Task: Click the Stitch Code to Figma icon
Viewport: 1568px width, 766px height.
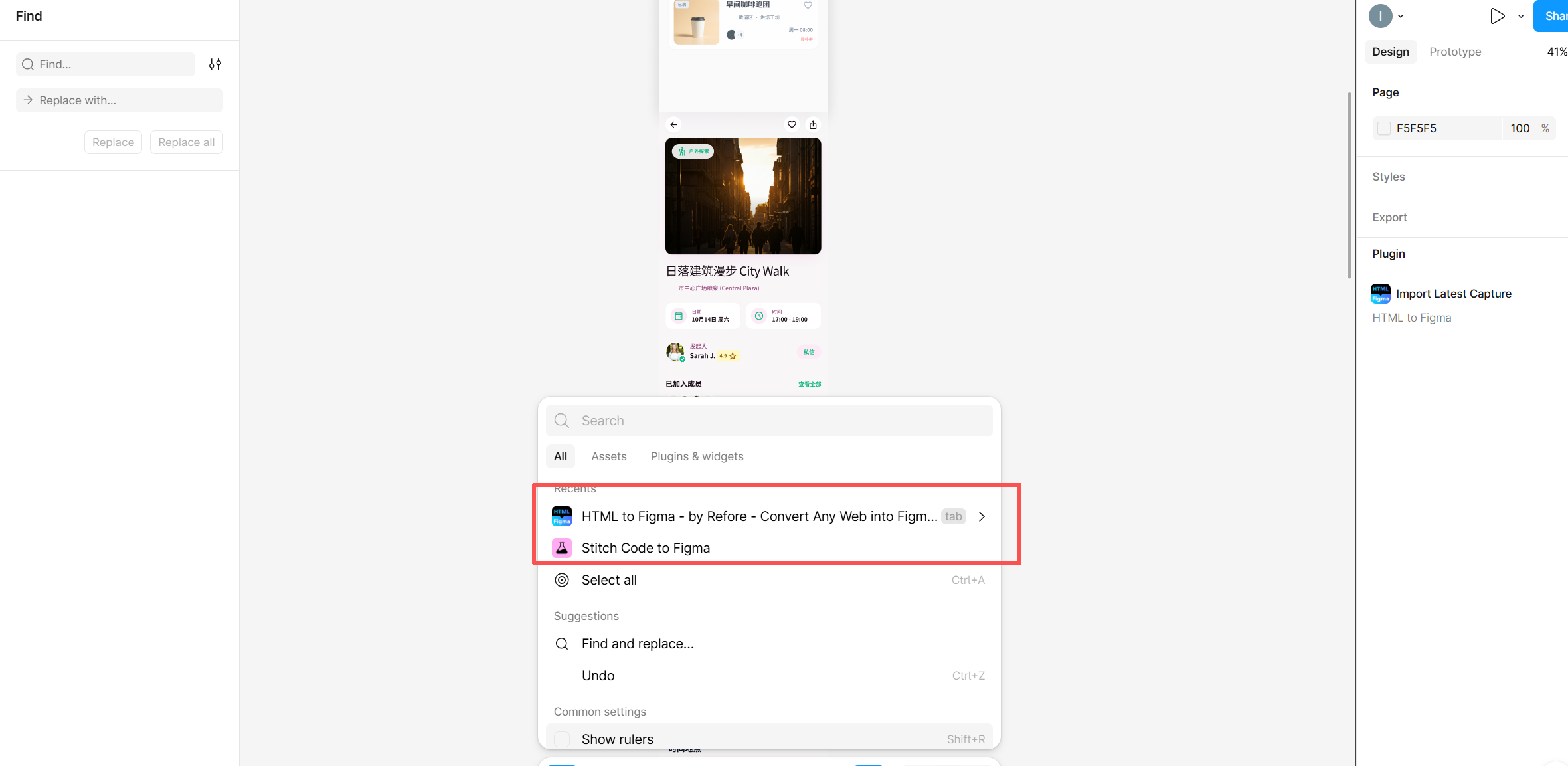Action: pyautogui.click(x=562, y=548)
